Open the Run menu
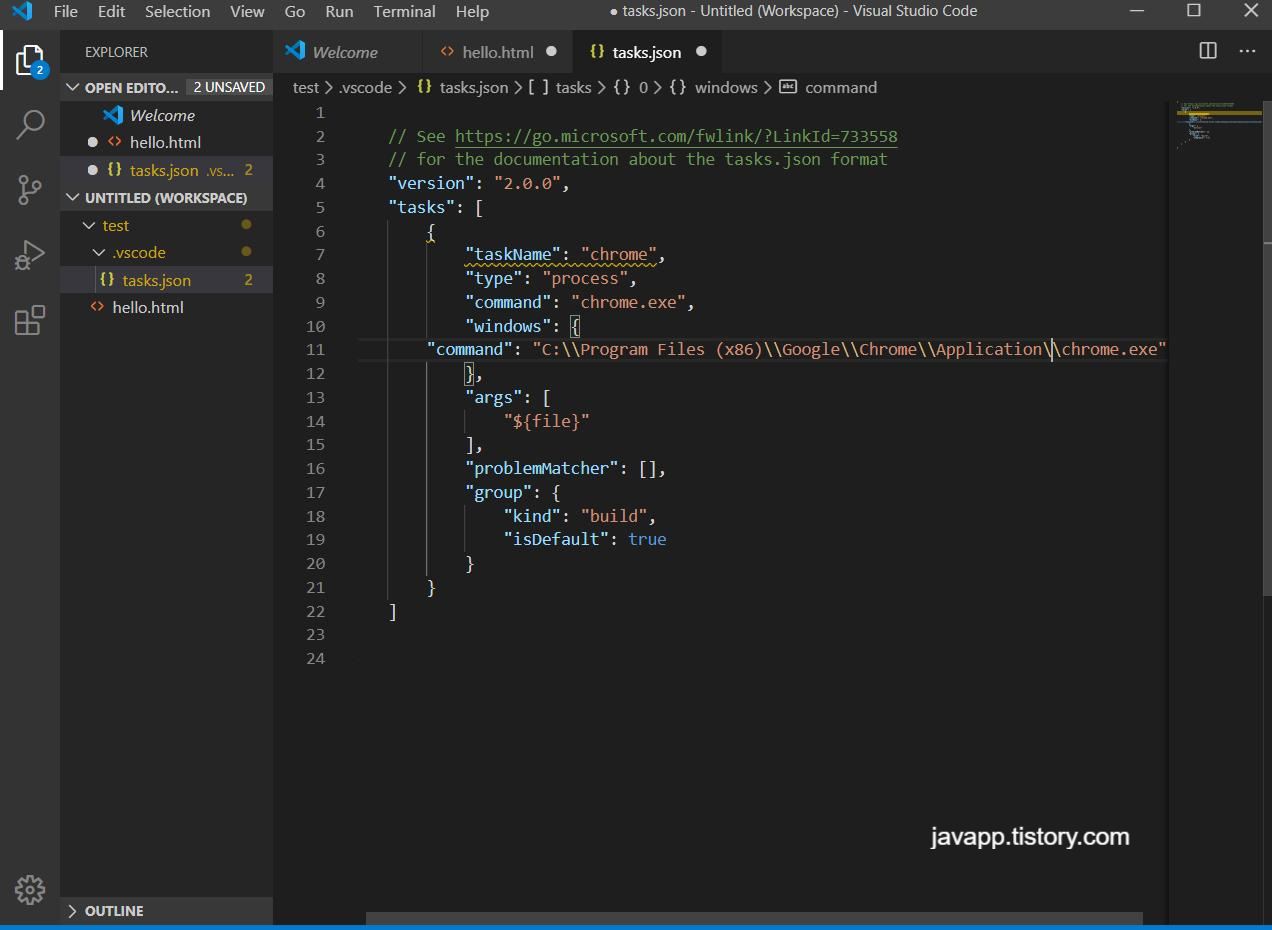Screen dimensions: 1272x930 (339, 12)
